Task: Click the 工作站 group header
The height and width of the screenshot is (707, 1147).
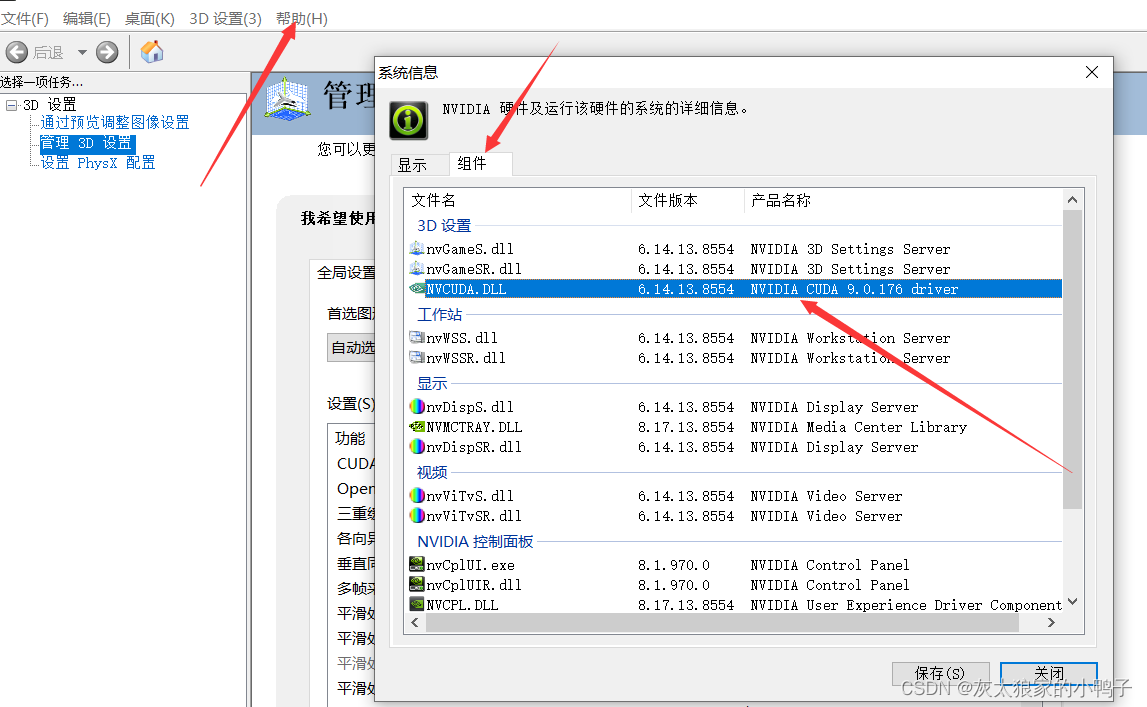Action: tap(440, 314)
